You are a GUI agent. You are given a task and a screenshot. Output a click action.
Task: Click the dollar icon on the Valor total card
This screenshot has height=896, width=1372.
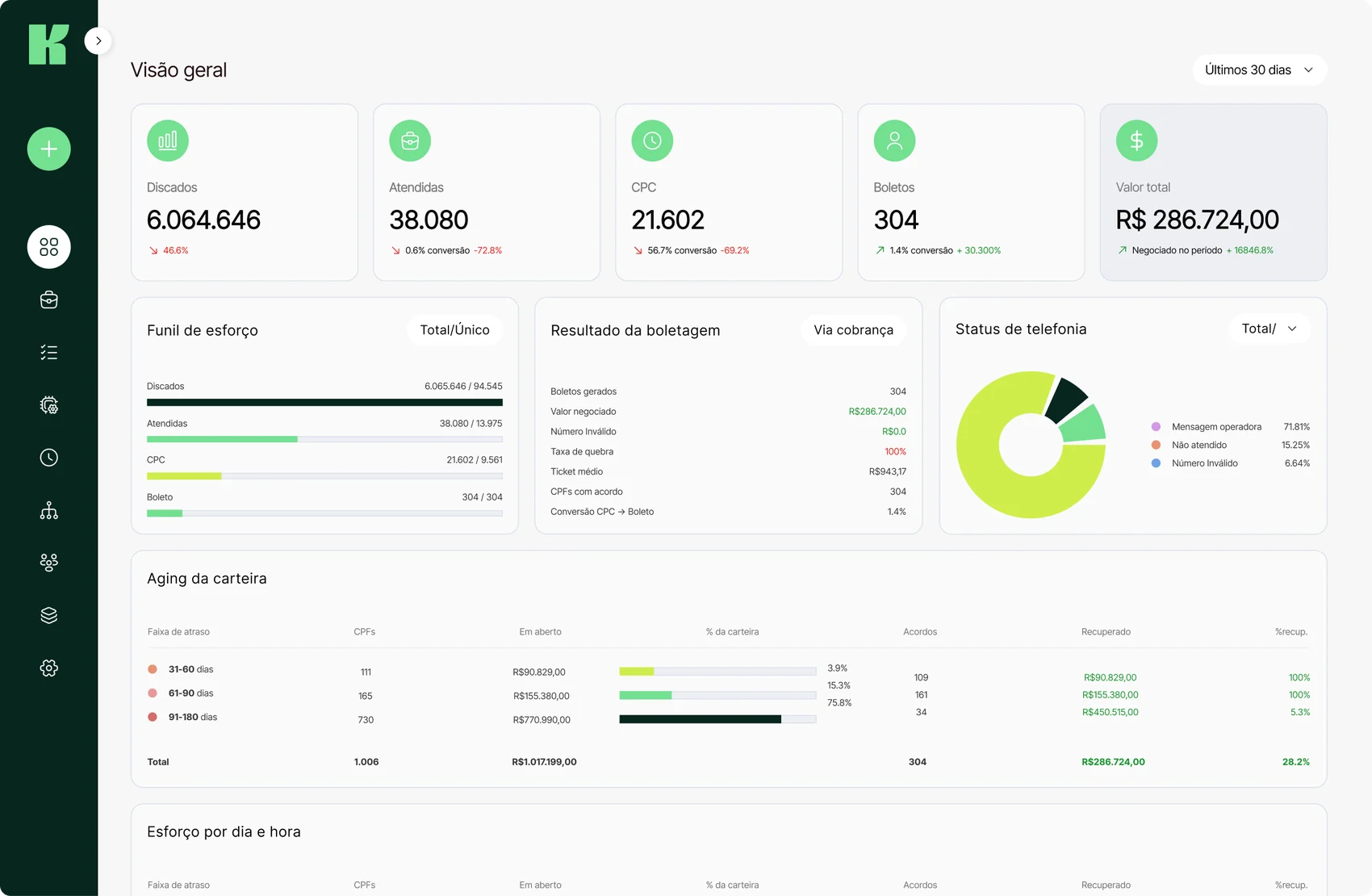coord(1136,140)
